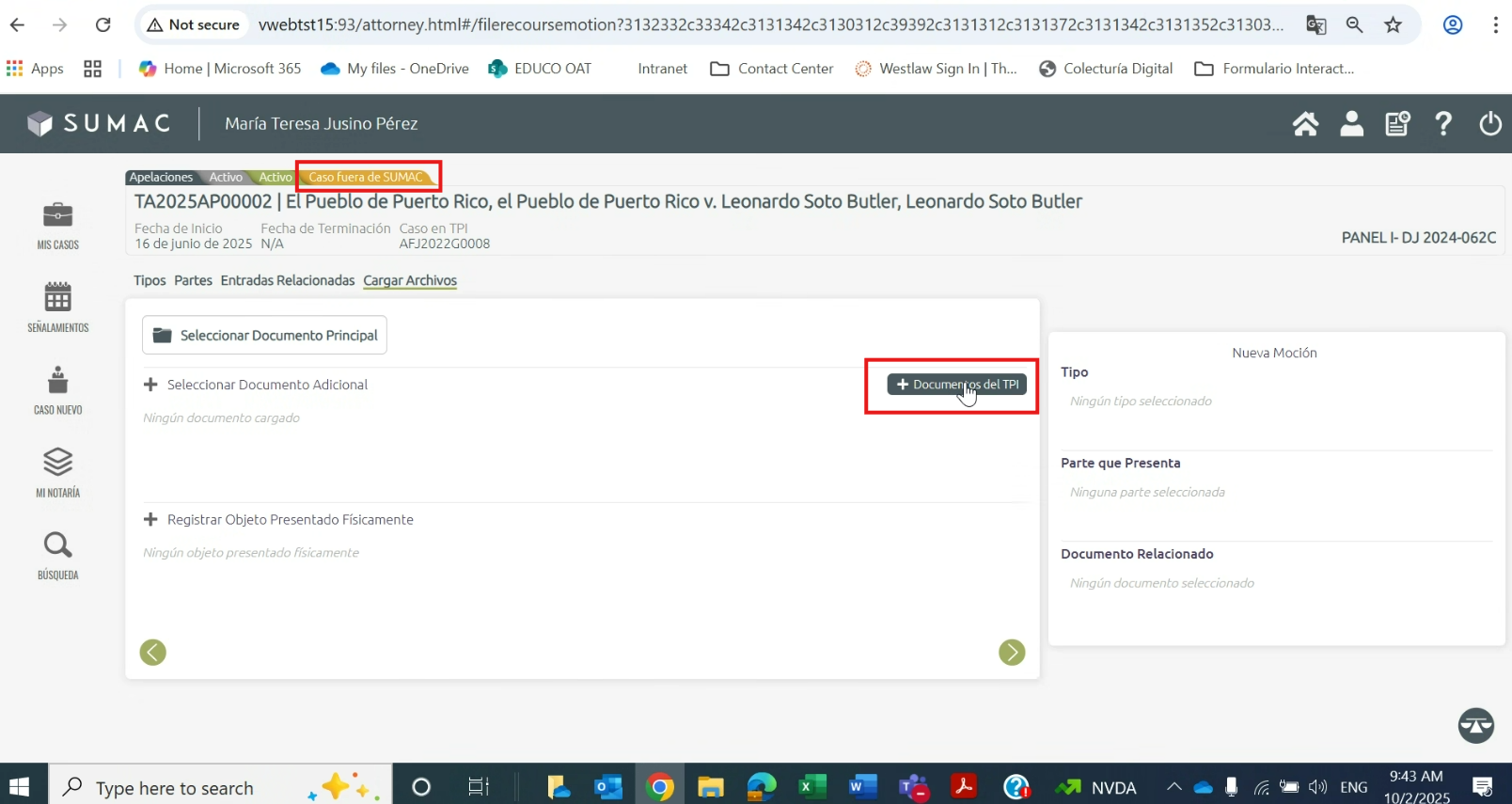Click the Caso Nuevo sidebar icon

click(x=57, y=389)
